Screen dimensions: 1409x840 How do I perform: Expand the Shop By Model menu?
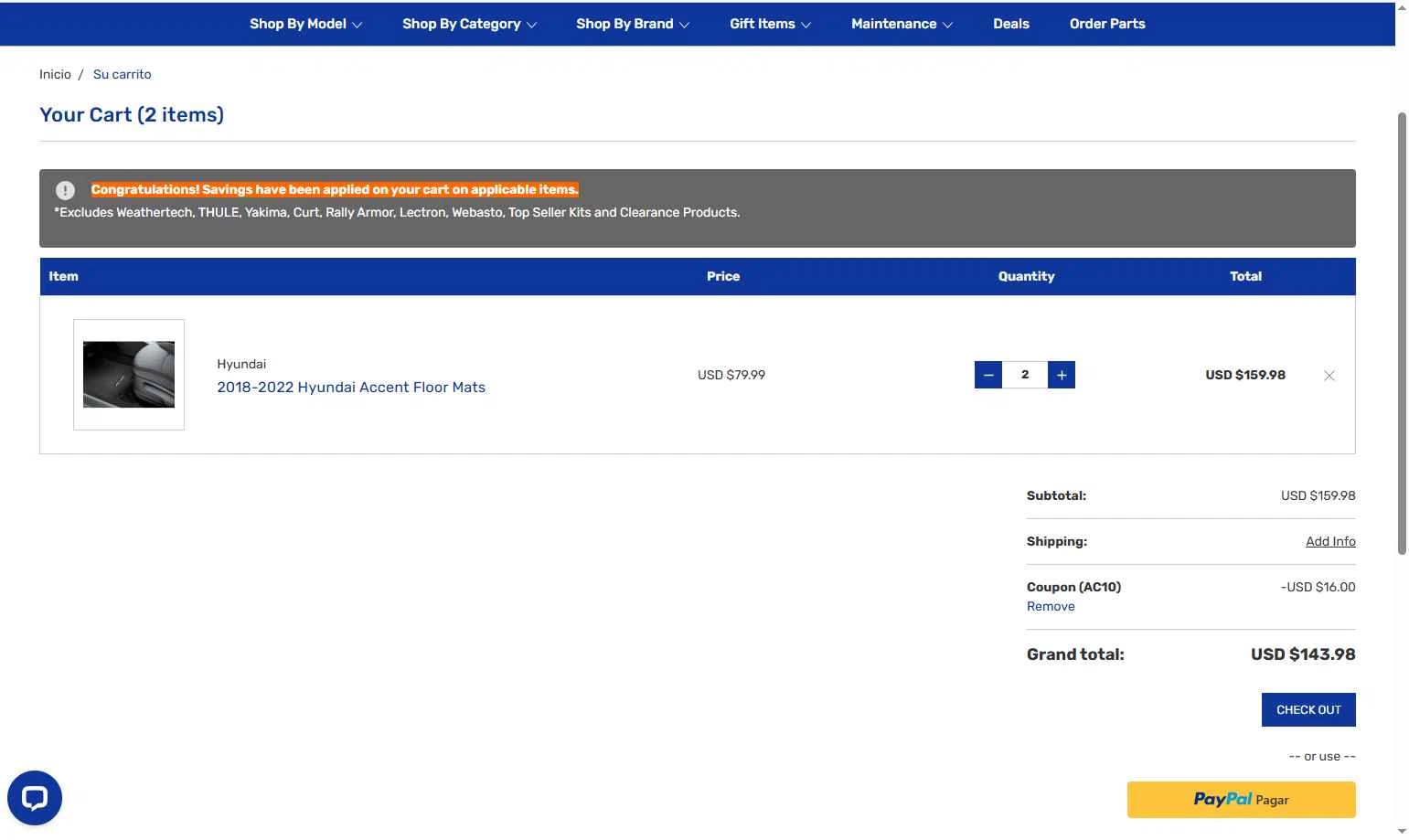point(305,24)
